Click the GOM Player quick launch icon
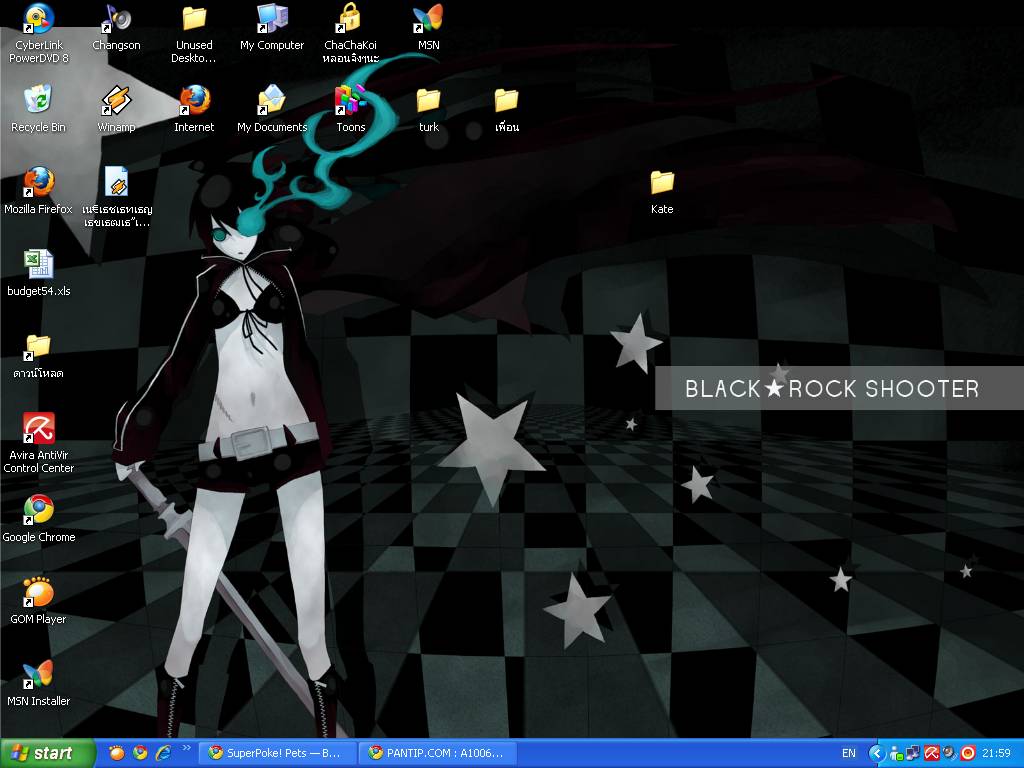This screenshot has height=768, width=1024. [x=116, y=753]
